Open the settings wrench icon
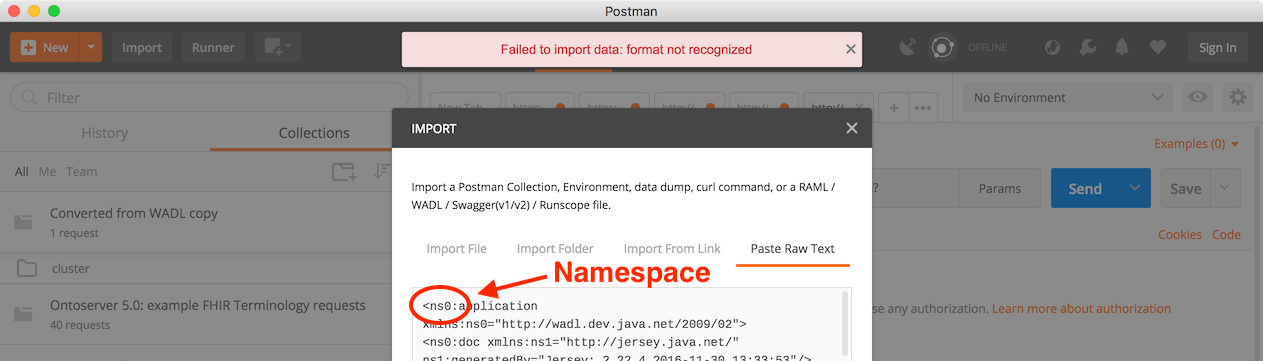1263x361 pixels. pos(1087,47)
